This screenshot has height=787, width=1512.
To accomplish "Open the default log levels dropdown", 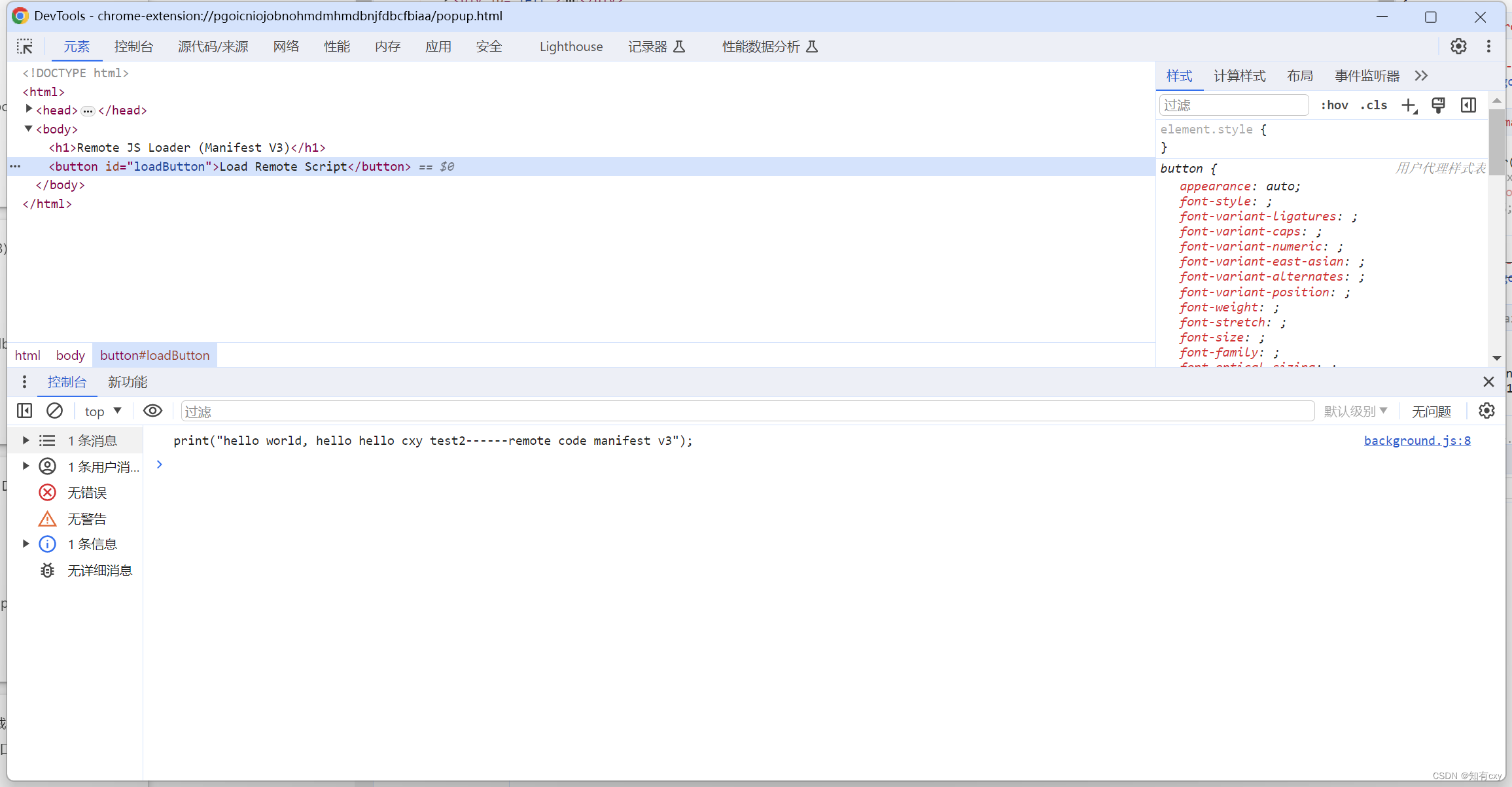I will [1355, 411].
